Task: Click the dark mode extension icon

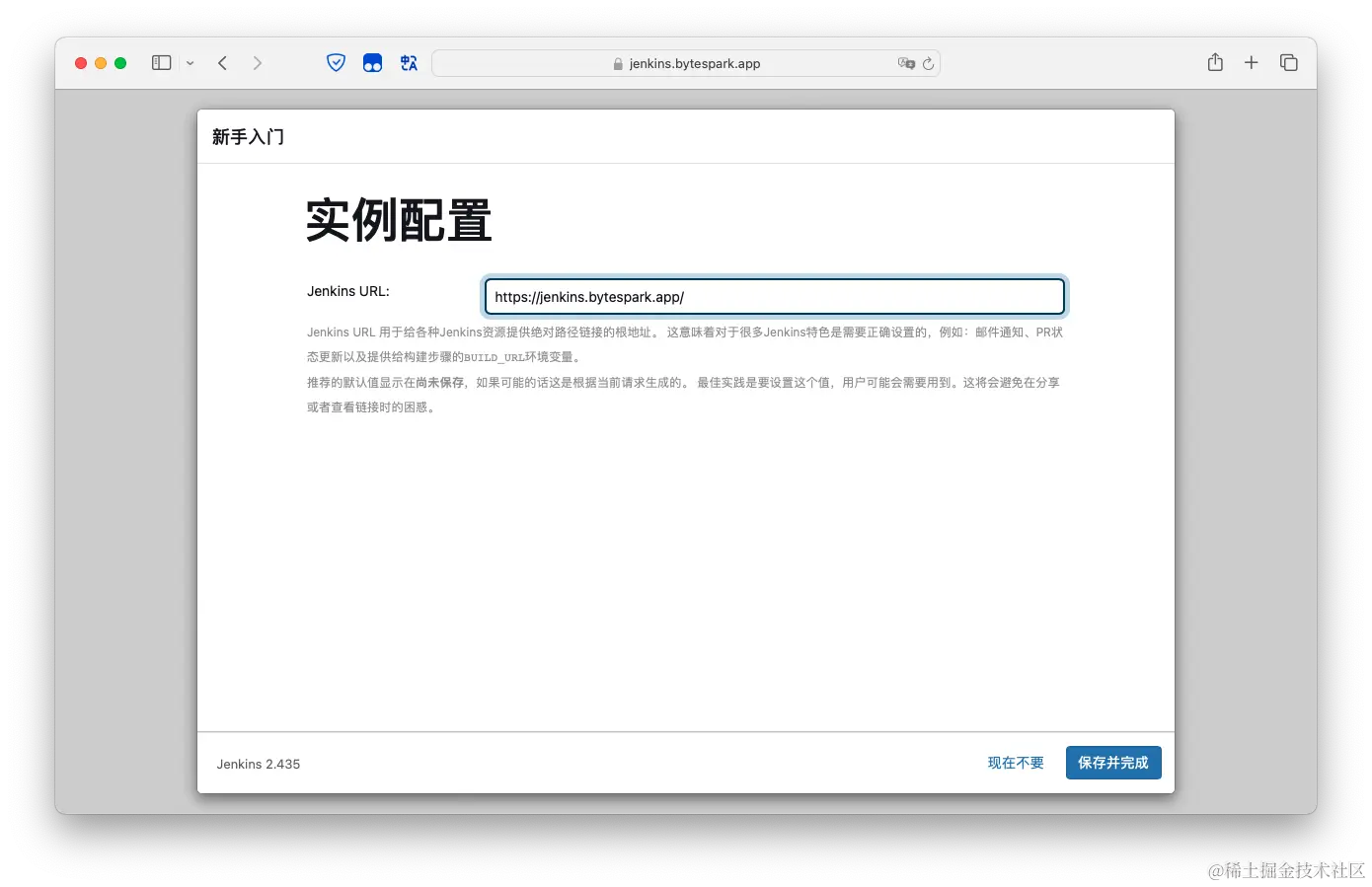Action: [372, 62]
